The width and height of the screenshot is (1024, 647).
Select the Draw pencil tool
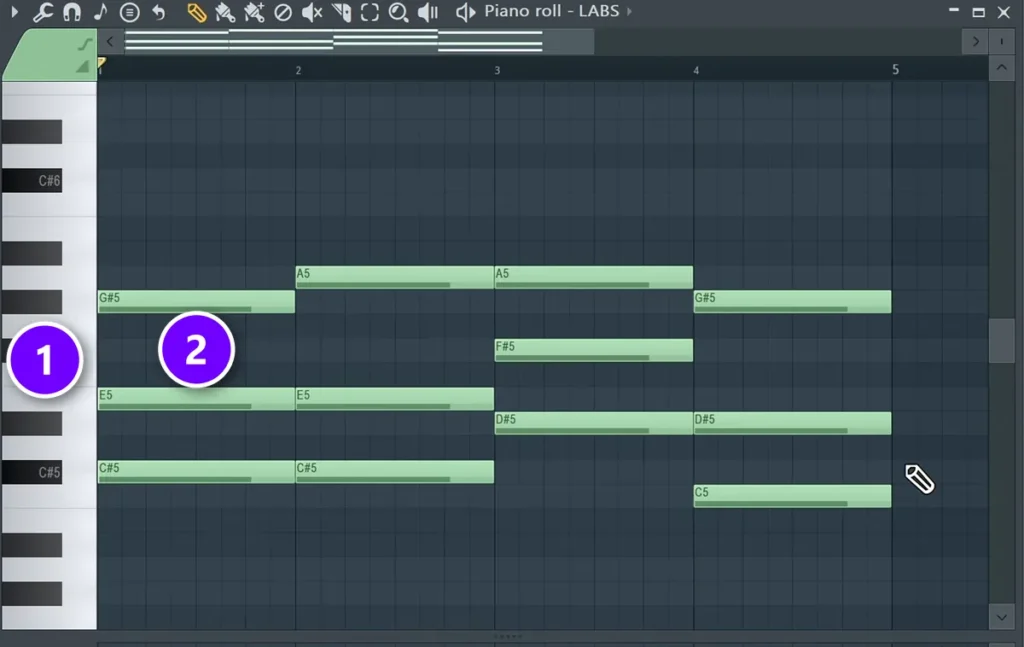196,12
